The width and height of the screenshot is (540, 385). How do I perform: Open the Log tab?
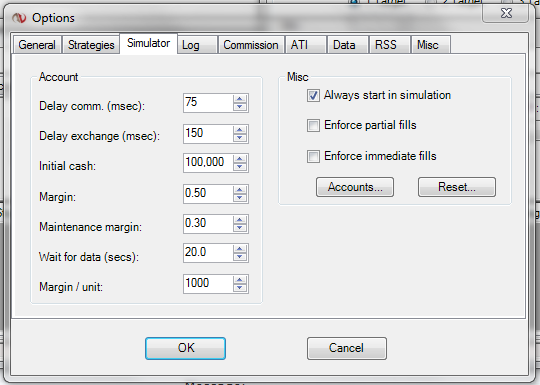click(197, 45)
